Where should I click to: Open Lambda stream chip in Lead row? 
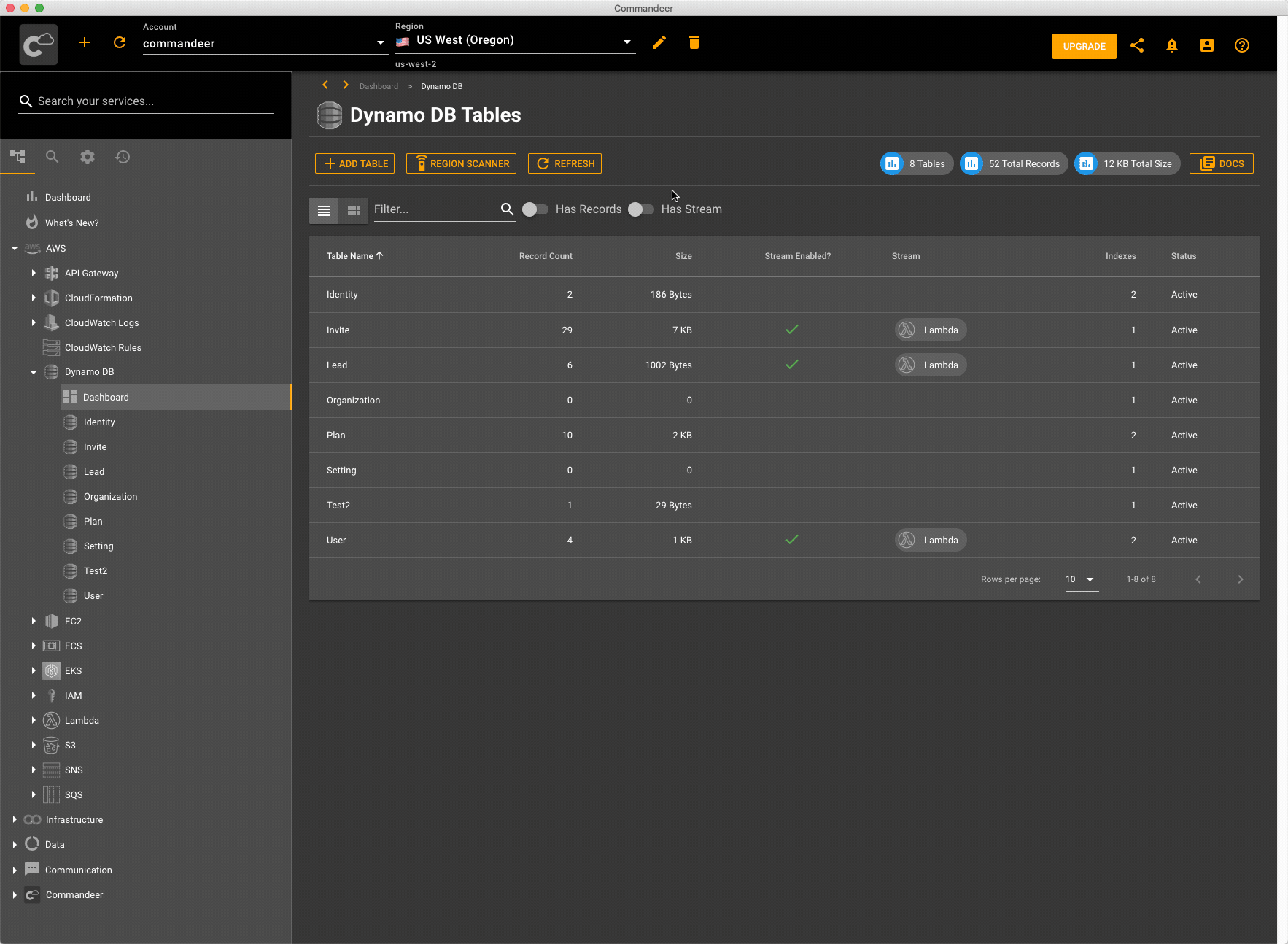tap(931, 365)
